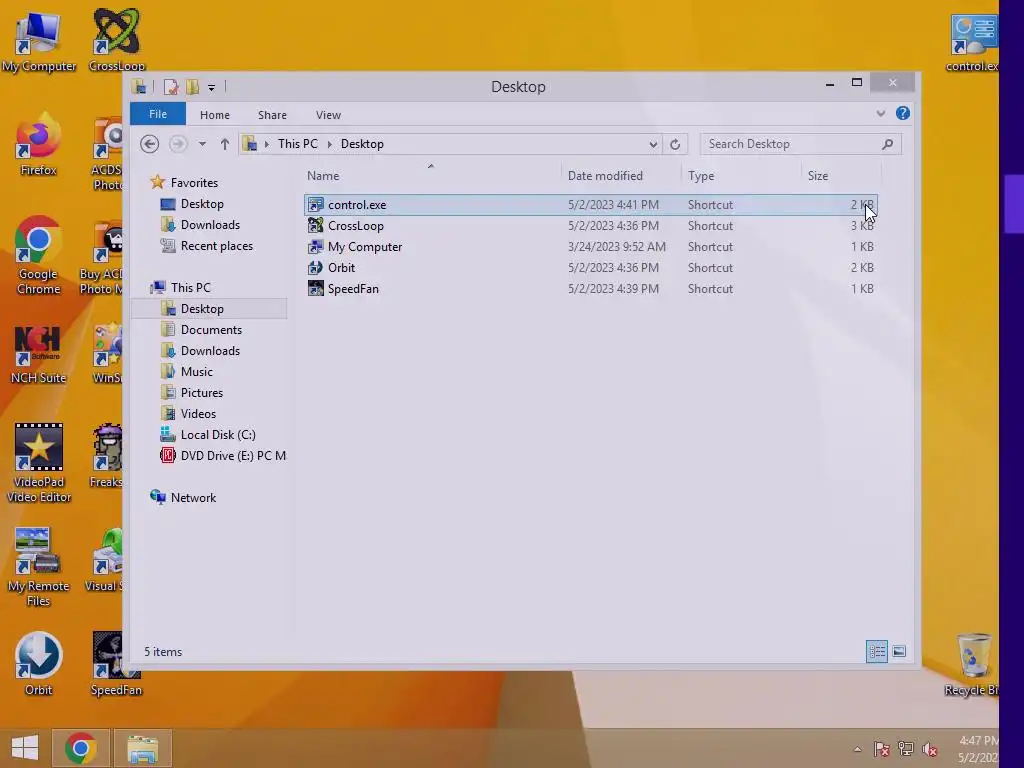Viewport: 1024px width, 768px height.
Task: Open the Share ribbon tab
Action: click(x=272, y=114)
